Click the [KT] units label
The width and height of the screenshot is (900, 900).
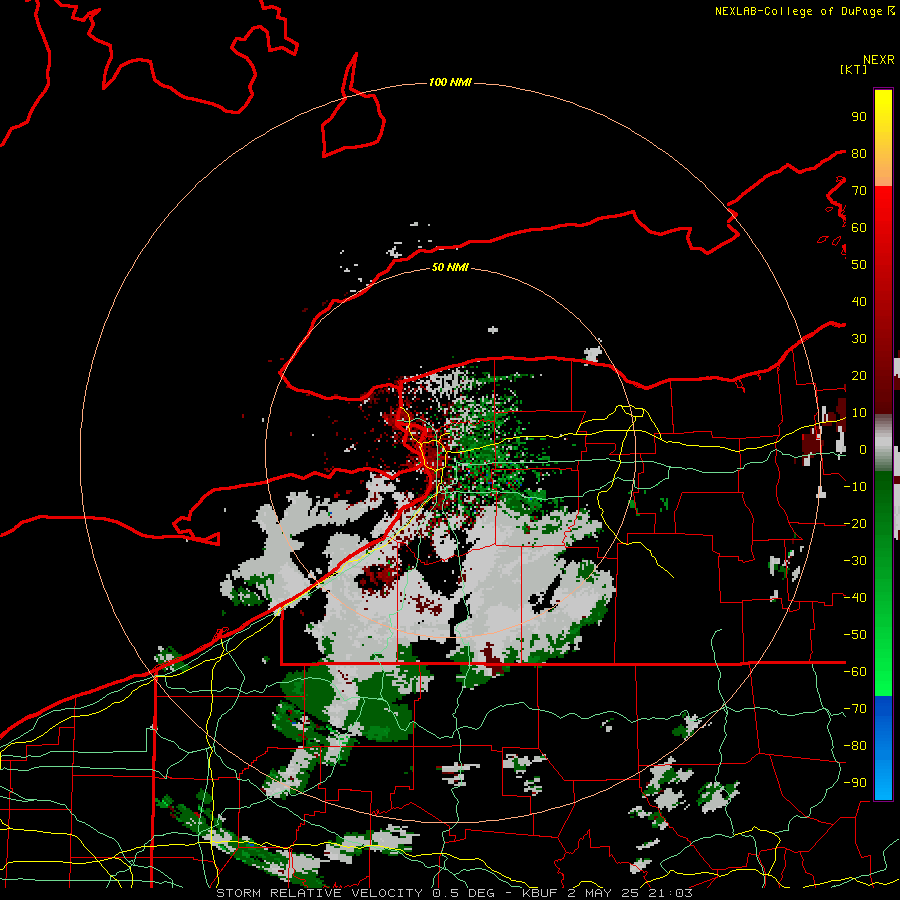point(854,69)
